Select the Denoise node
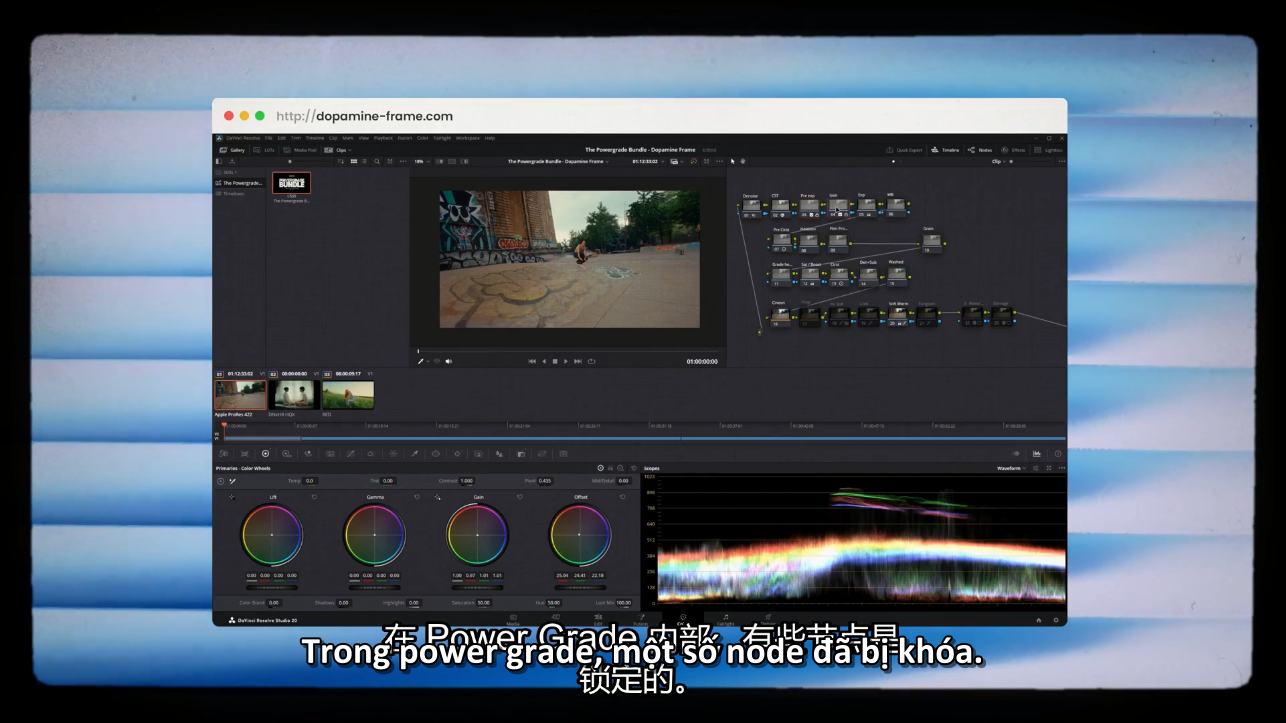This screenshot has height=723, width=1286. [x=750, y=207]
